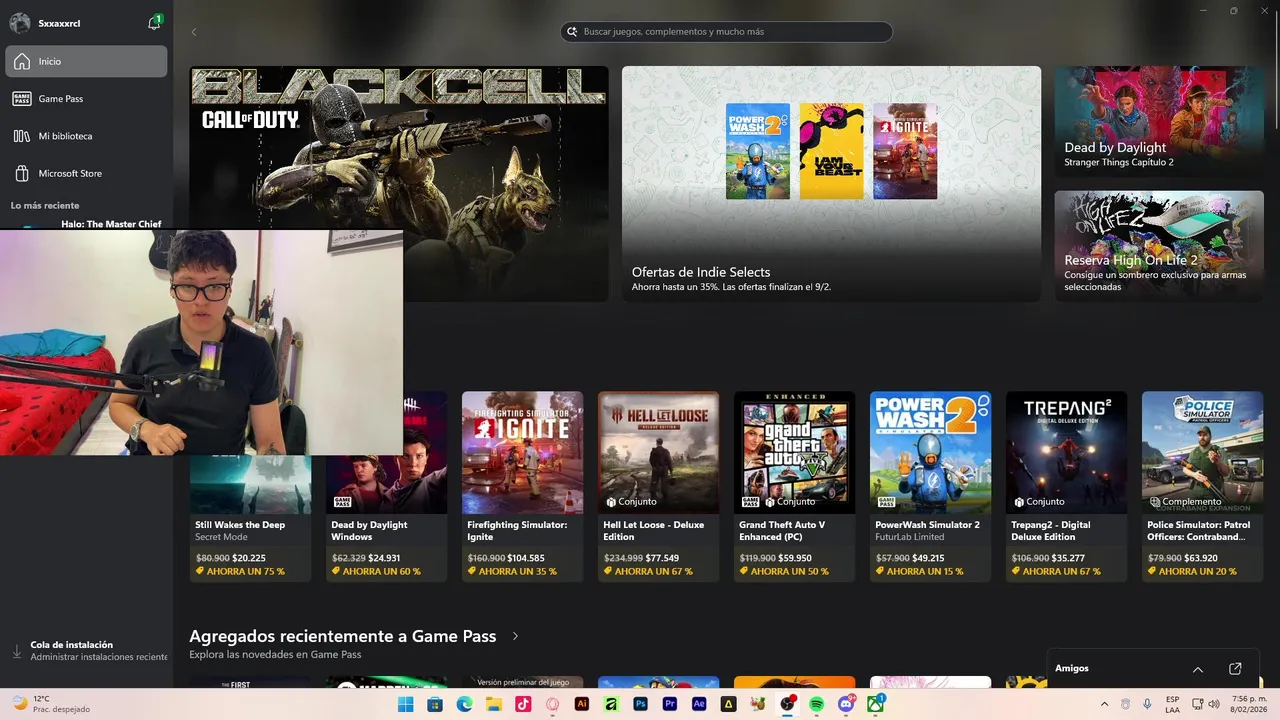Launch Adobe Illustrator from the taskbar
The height and width of the screenshot is (720, 1280).
(582, 704)
